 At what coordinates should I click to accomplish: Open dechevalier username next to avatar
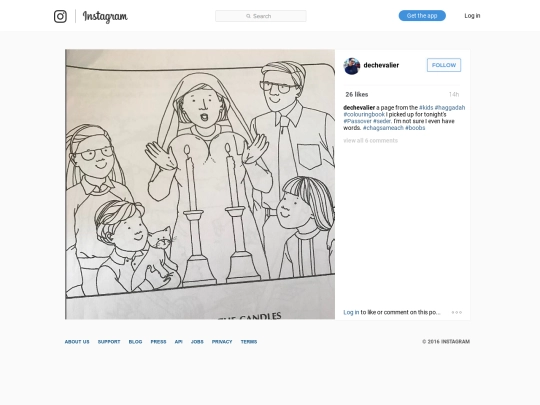(381, 65)
